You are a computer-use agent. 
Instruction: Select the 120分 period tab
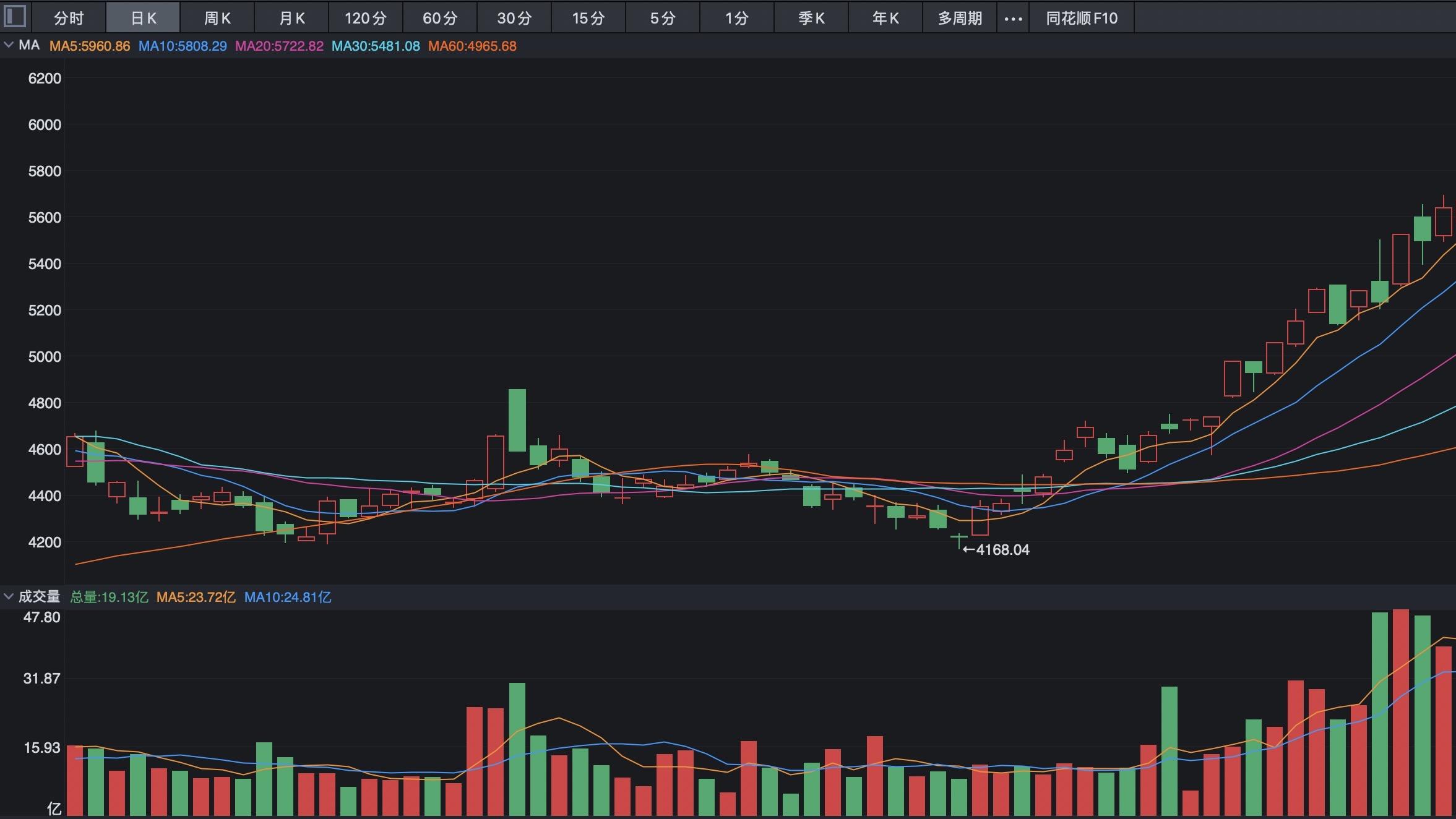click(366, 17)
